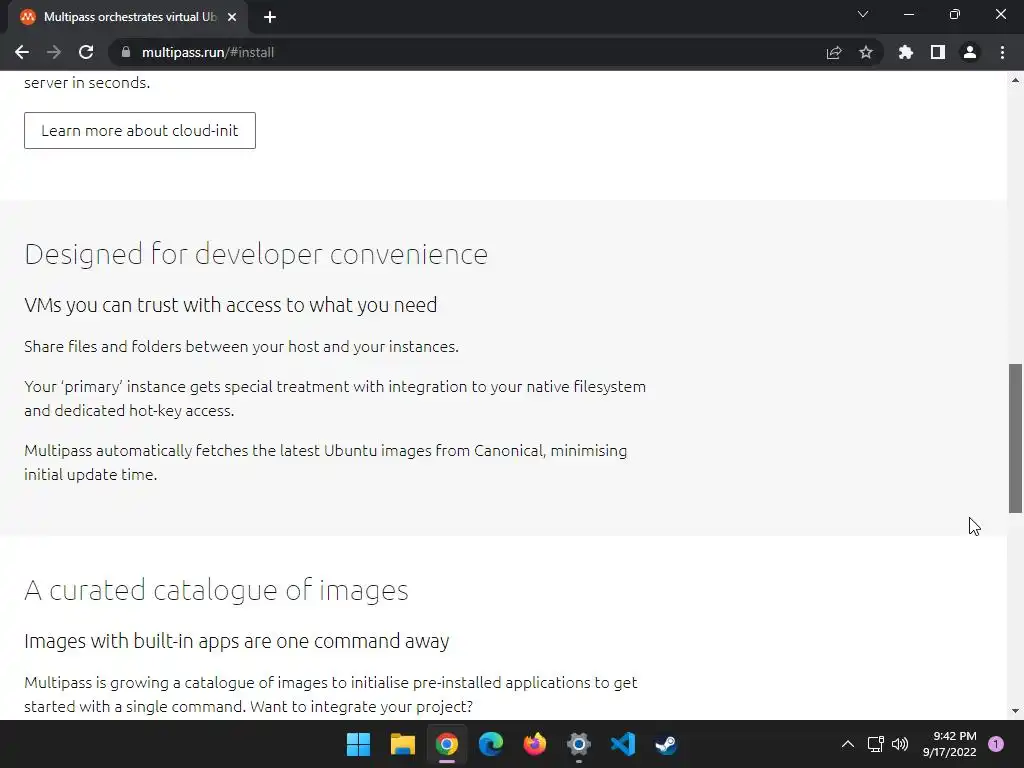Screen dimensions: 1024x768
Task: Select the Multipass orchestrates virtual Ubuntu tab
Action: coord(129,17)
